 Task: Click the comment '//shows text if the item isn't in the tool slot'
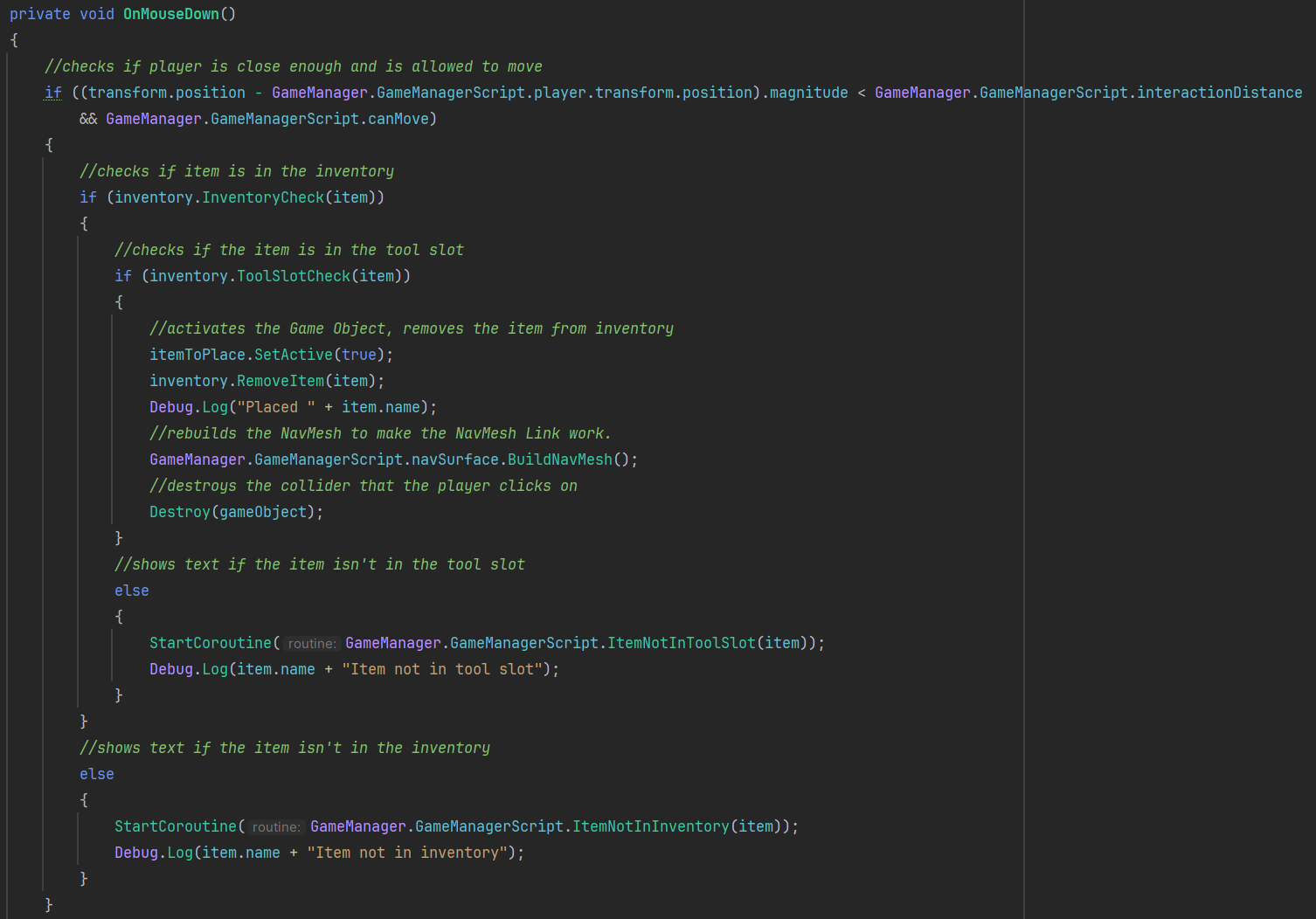click(x=320, y=564)
